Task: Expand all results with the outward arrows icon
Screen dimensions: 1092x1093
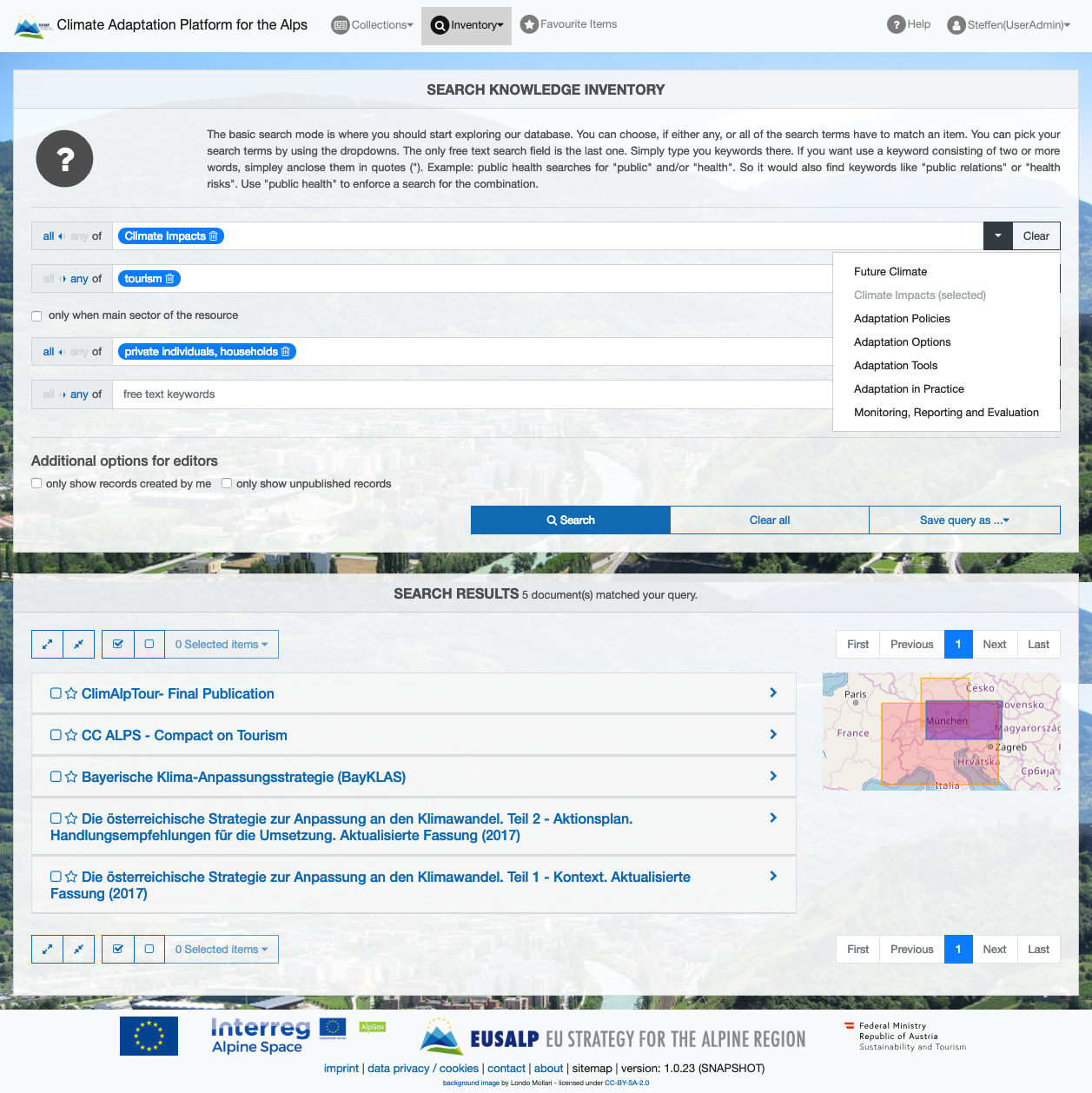Action: [47, 644]
